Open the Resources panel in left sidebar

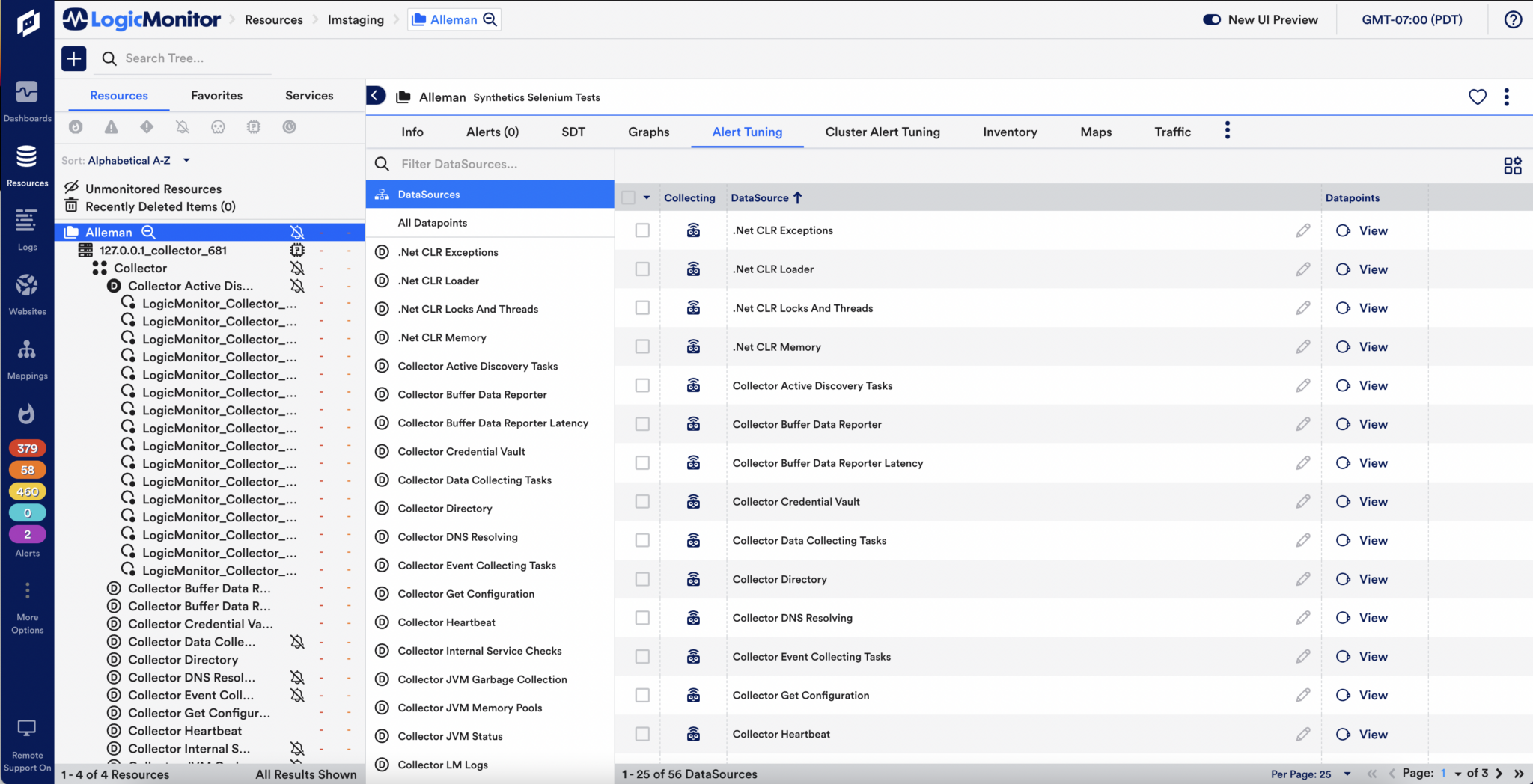point(28,165)
